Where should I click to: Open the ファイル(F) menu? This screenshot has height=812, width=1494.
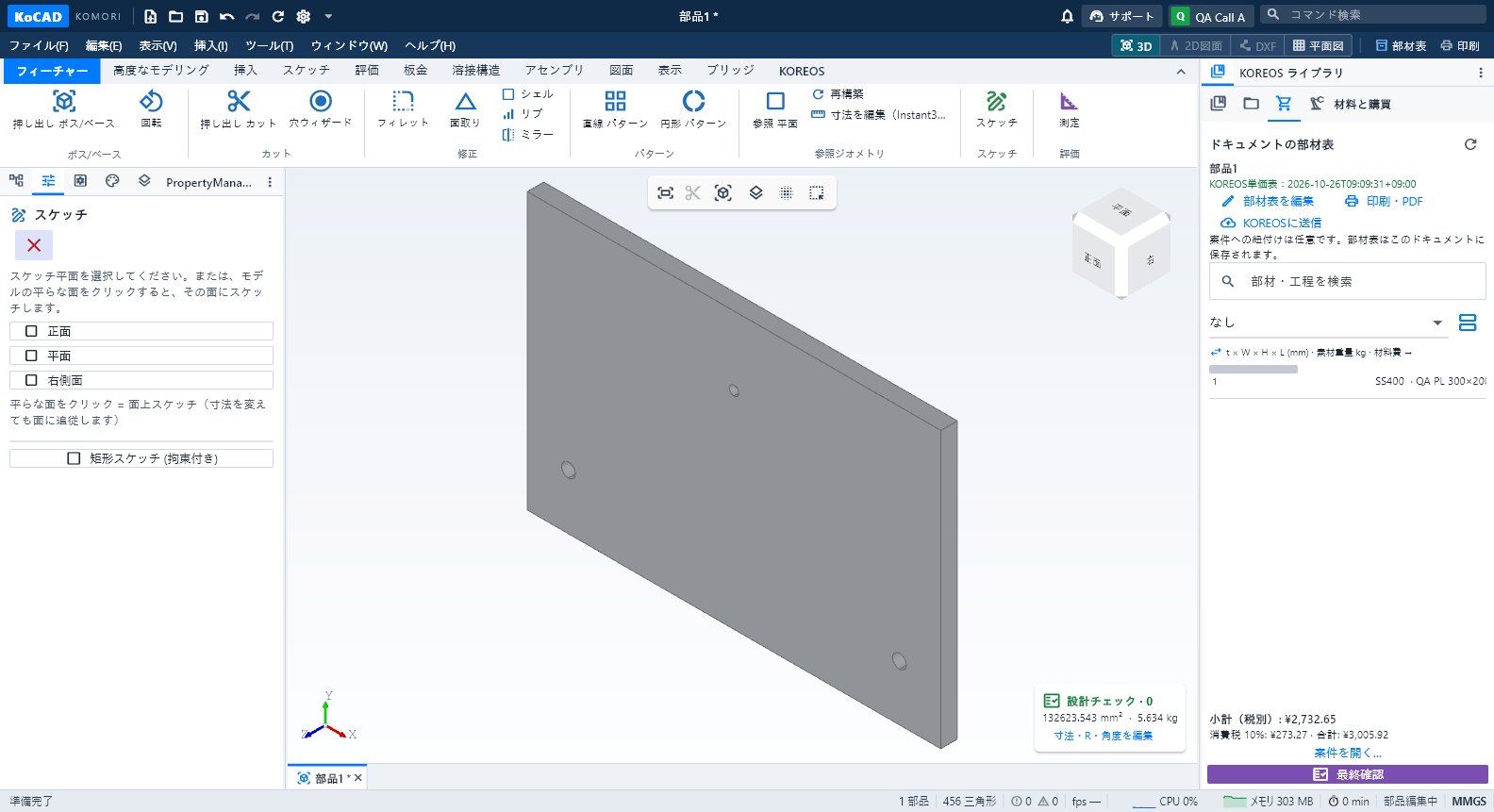pyautogui.click(x=39, y=45)
